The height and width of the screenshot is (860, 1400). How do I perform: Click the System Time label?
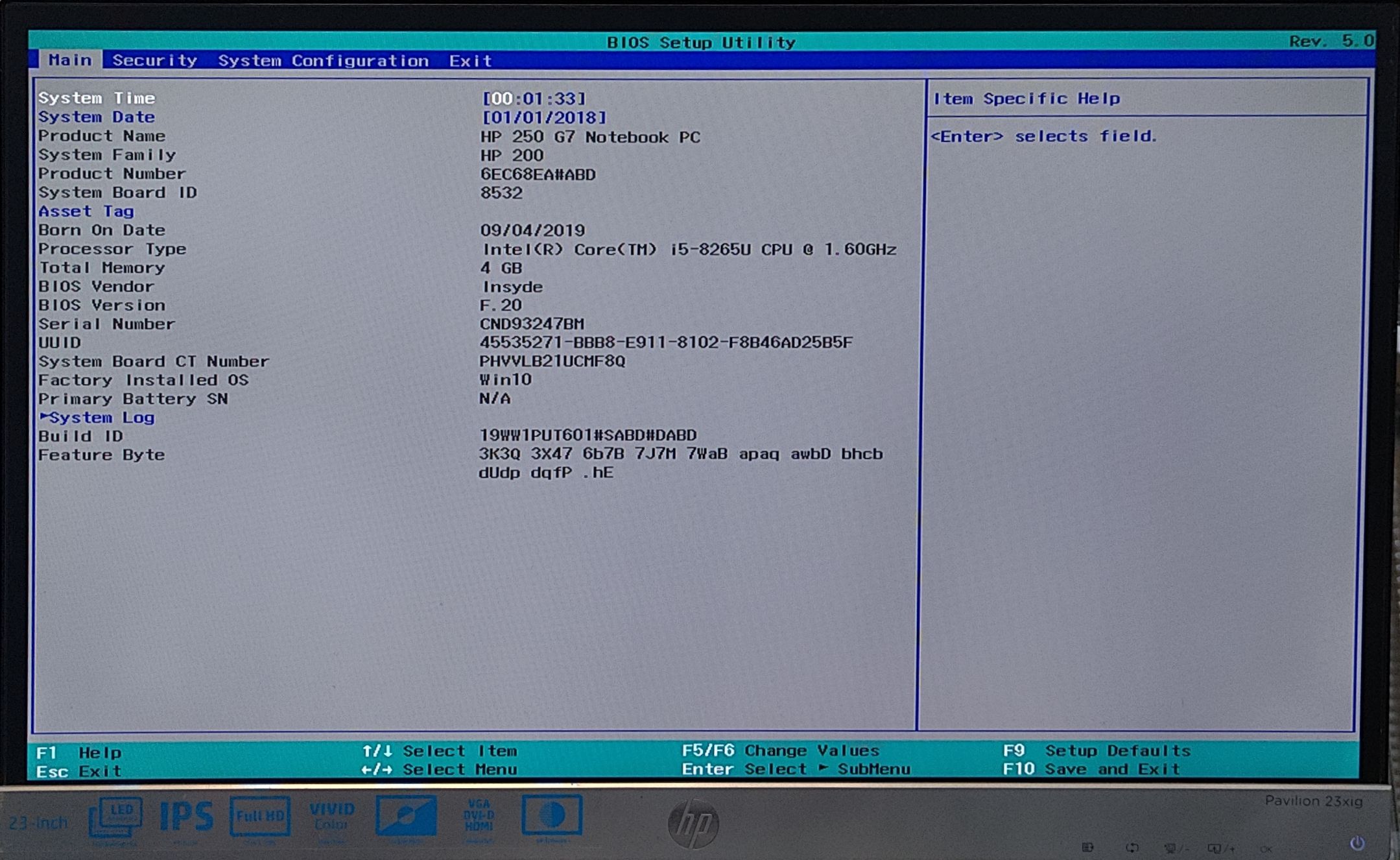click(x=97, y=98)
